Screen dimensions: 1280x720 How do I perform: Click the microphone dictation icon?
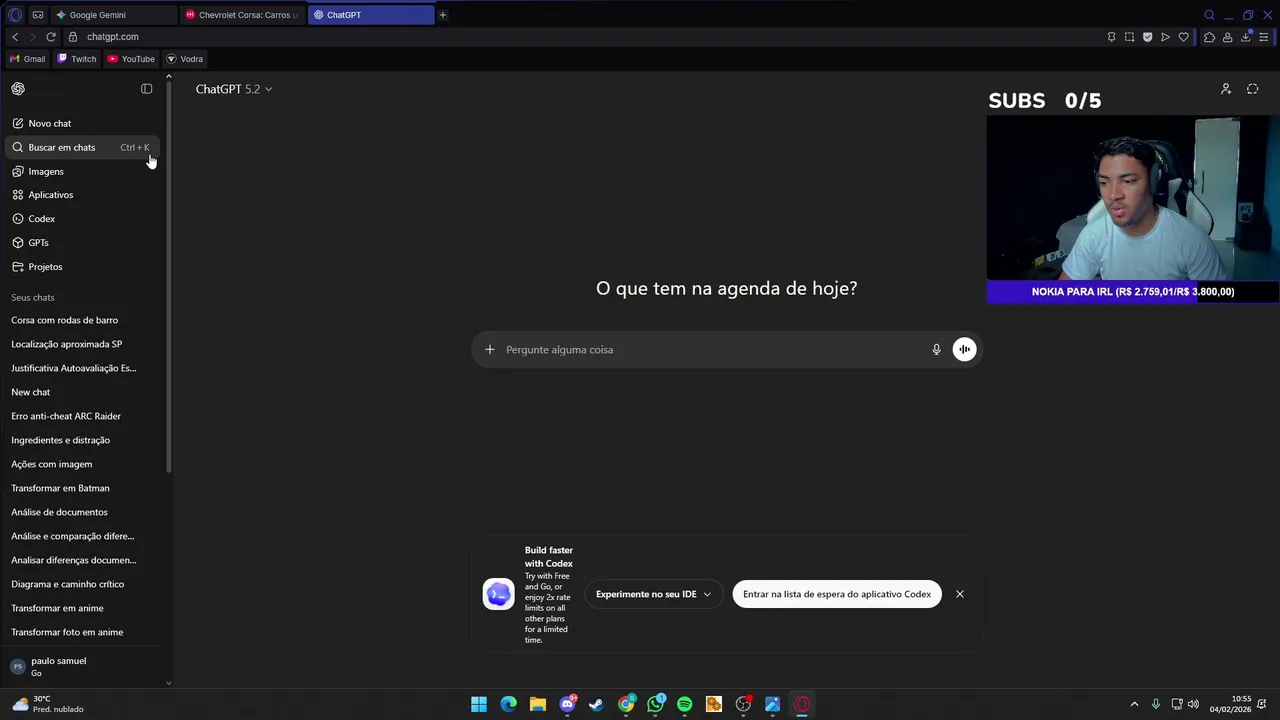(x=936, y=350)
